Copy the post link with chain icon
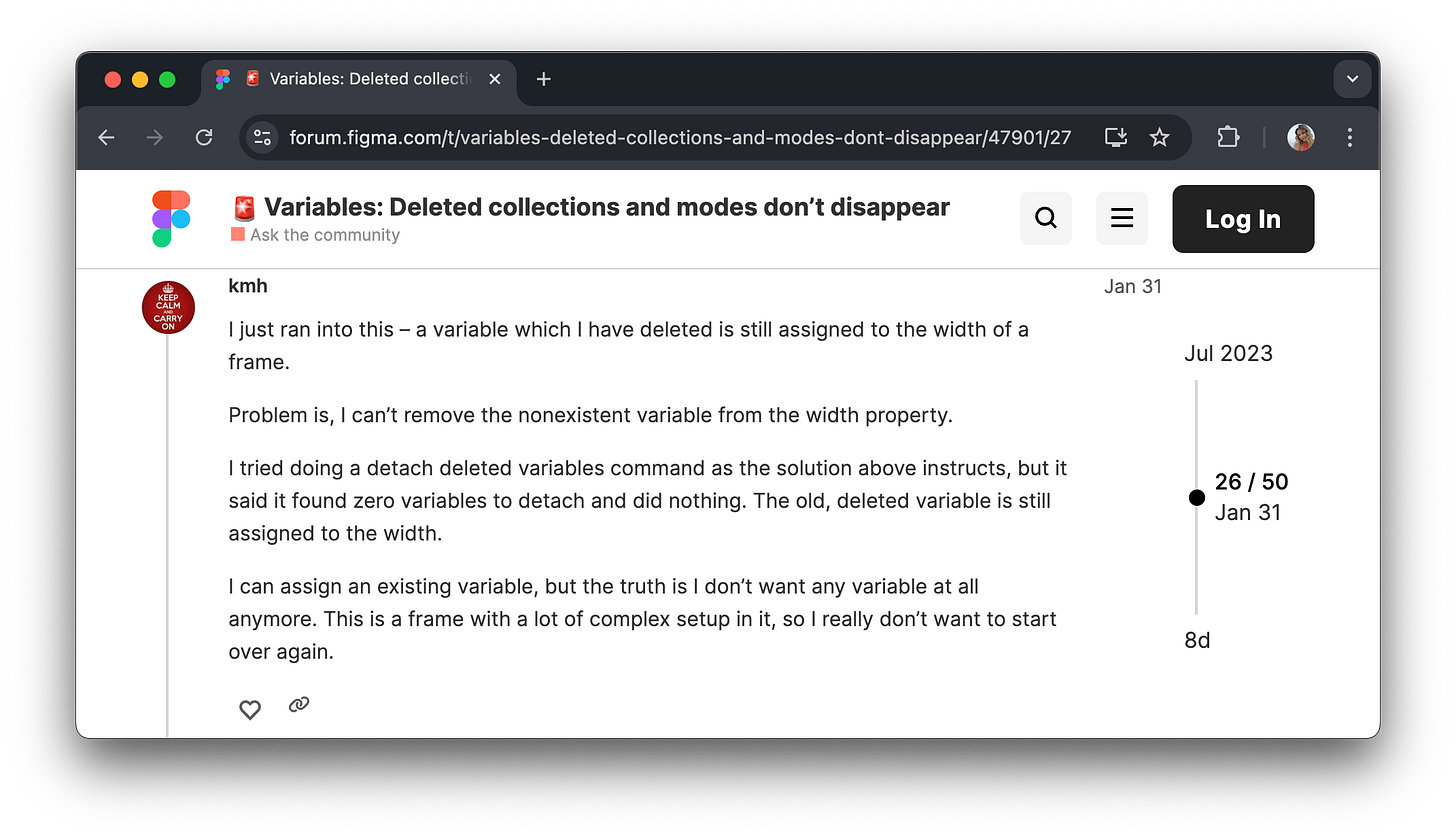This screenshot has height=839, width=1456. 299,705
